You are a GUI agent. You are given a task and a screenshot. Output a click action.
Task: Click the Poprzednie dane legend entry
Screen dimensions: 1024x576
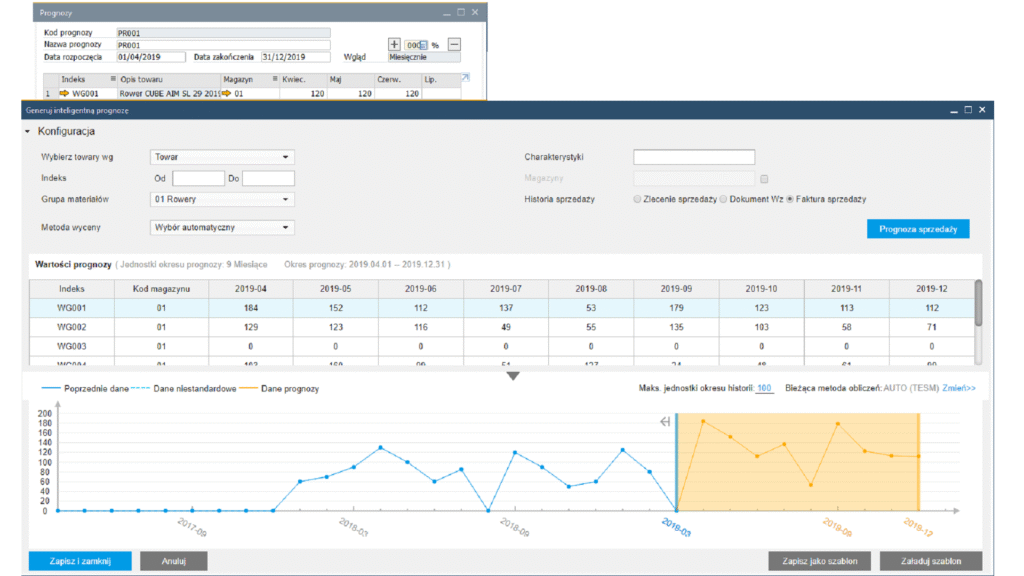pos(85,389)
